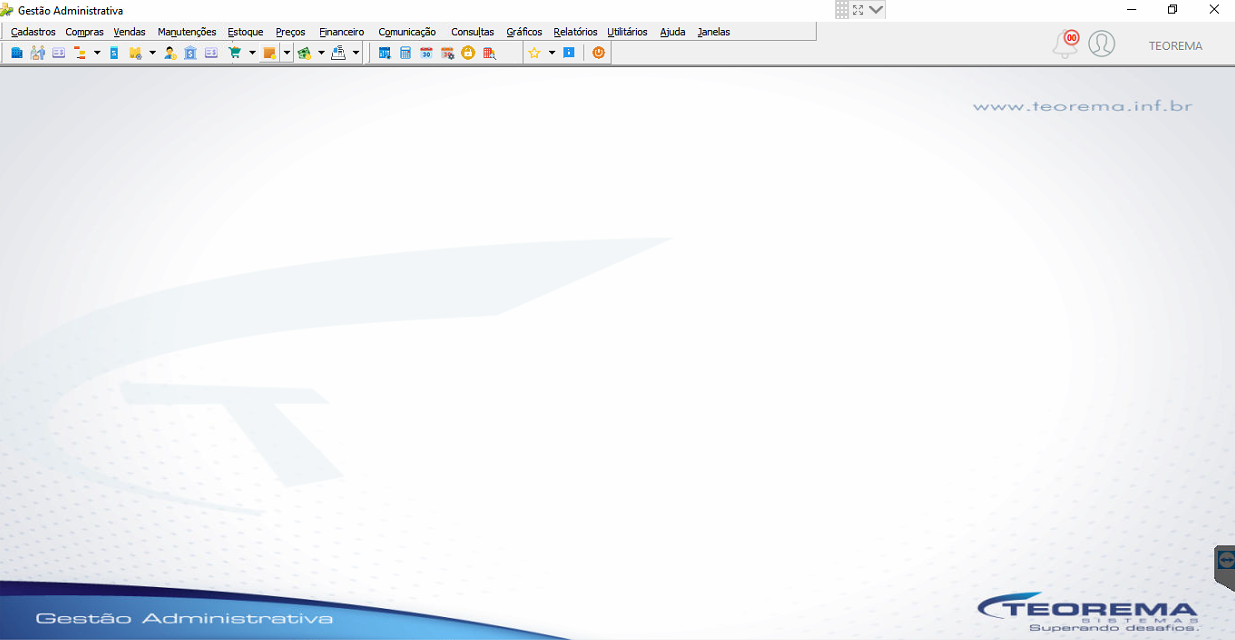Click the yellow star favorites icon
Screen dimensions: 1235x640
tap(534, 53)
